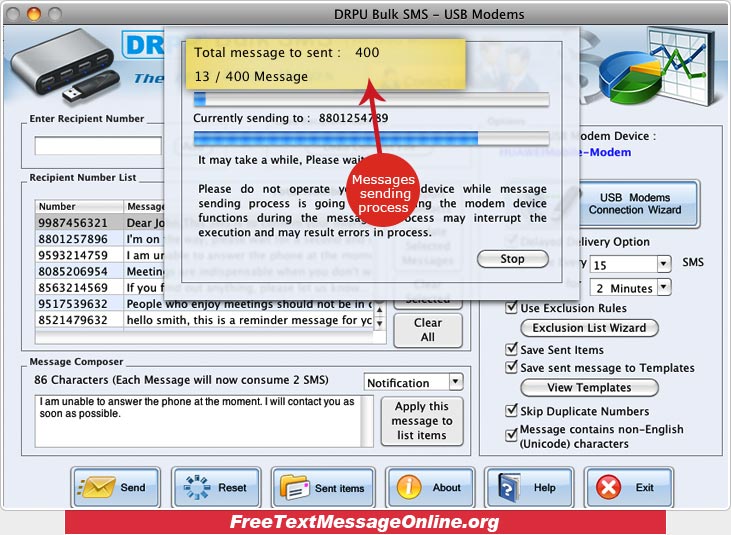Select row with number 8521479632
This screenshot has height=535, width=731.
[x=204, y=320]
